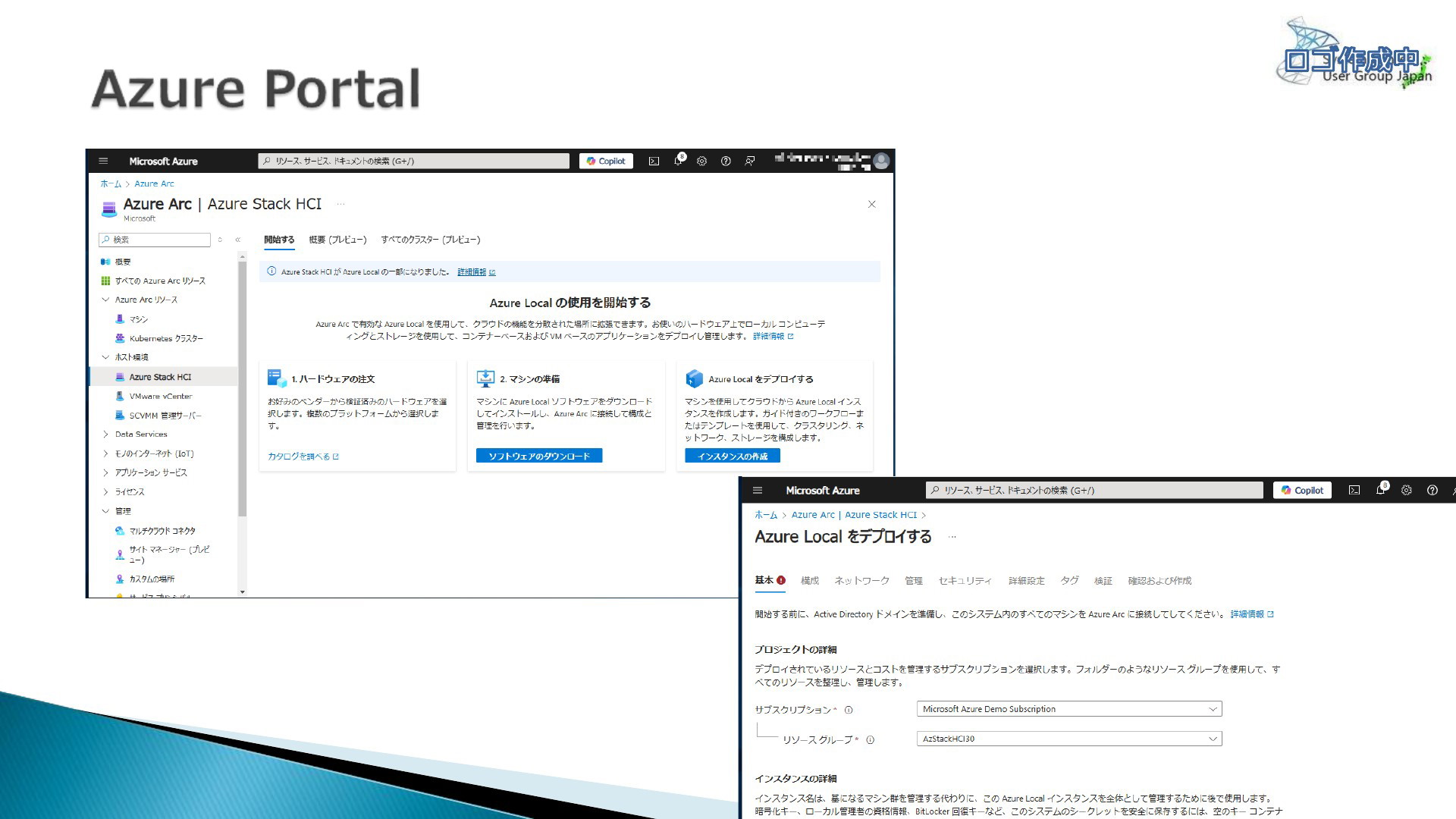Switch to 概要 (プレビュー) tab
Screen dimensions: 1456x819
[x=337, y=240]
